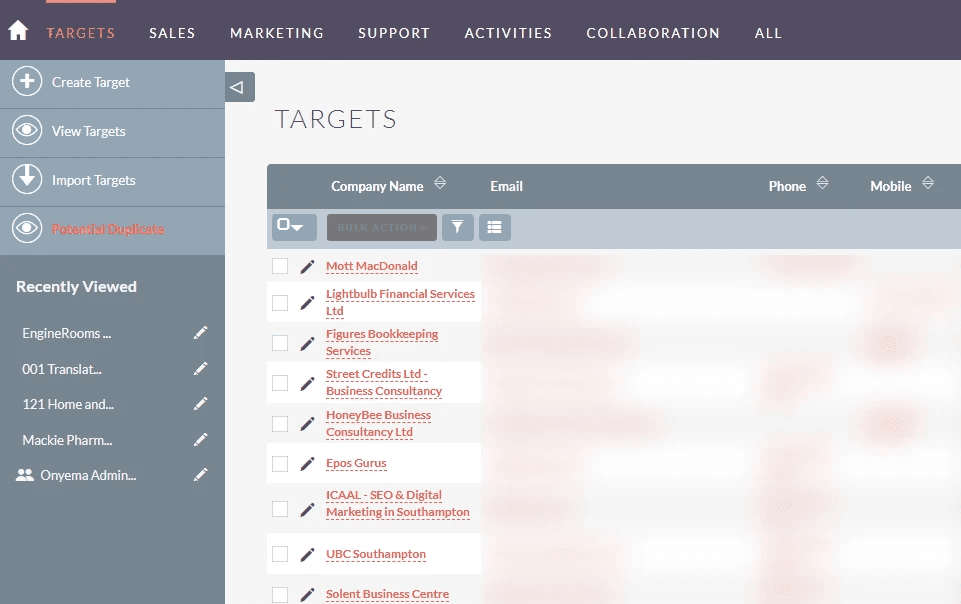Open Mott MacDonald record
Image resolution: width=961 pixels, height=604 pixels.
coord(371,266)
